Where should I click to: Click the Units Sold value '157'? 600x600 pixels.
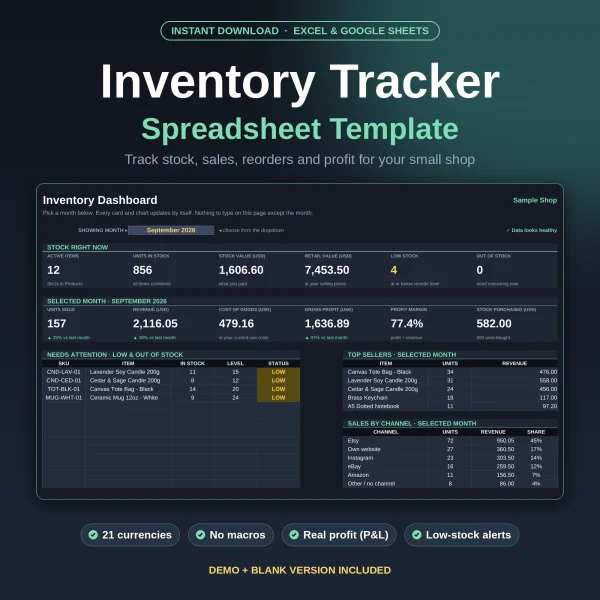[57, 324]
